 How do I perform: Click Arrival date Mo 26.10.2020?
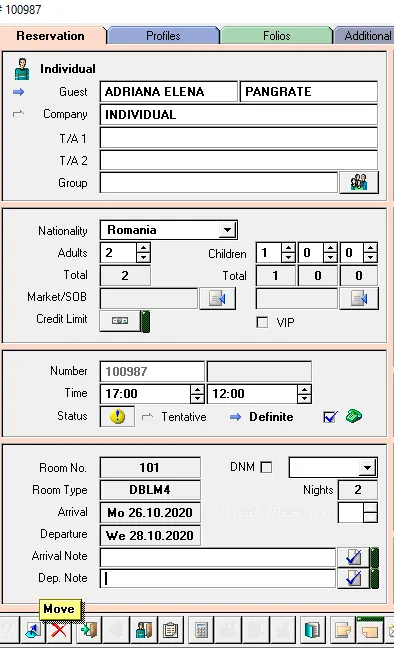coord(150,512)
